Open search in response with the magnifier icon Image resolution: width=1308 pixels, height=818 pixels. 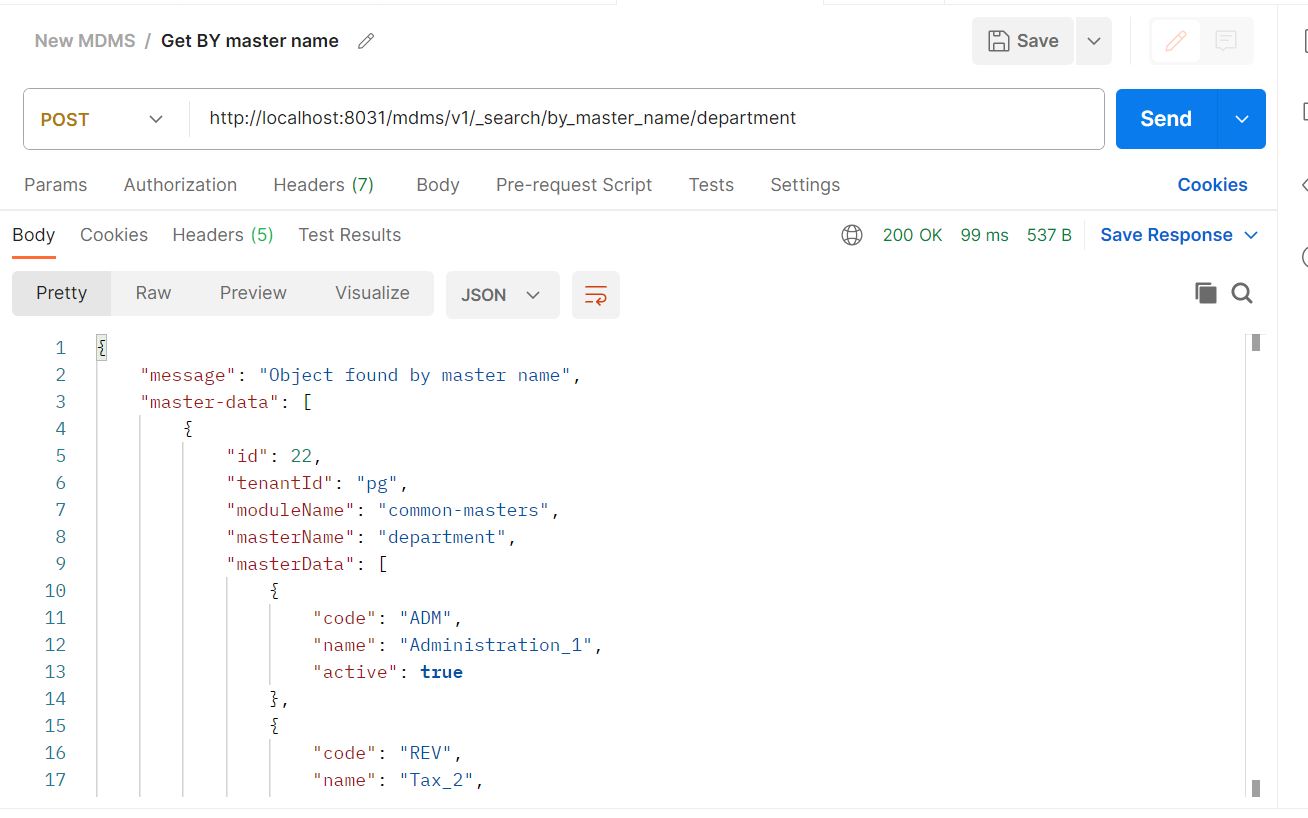(x=1241, y=293)
